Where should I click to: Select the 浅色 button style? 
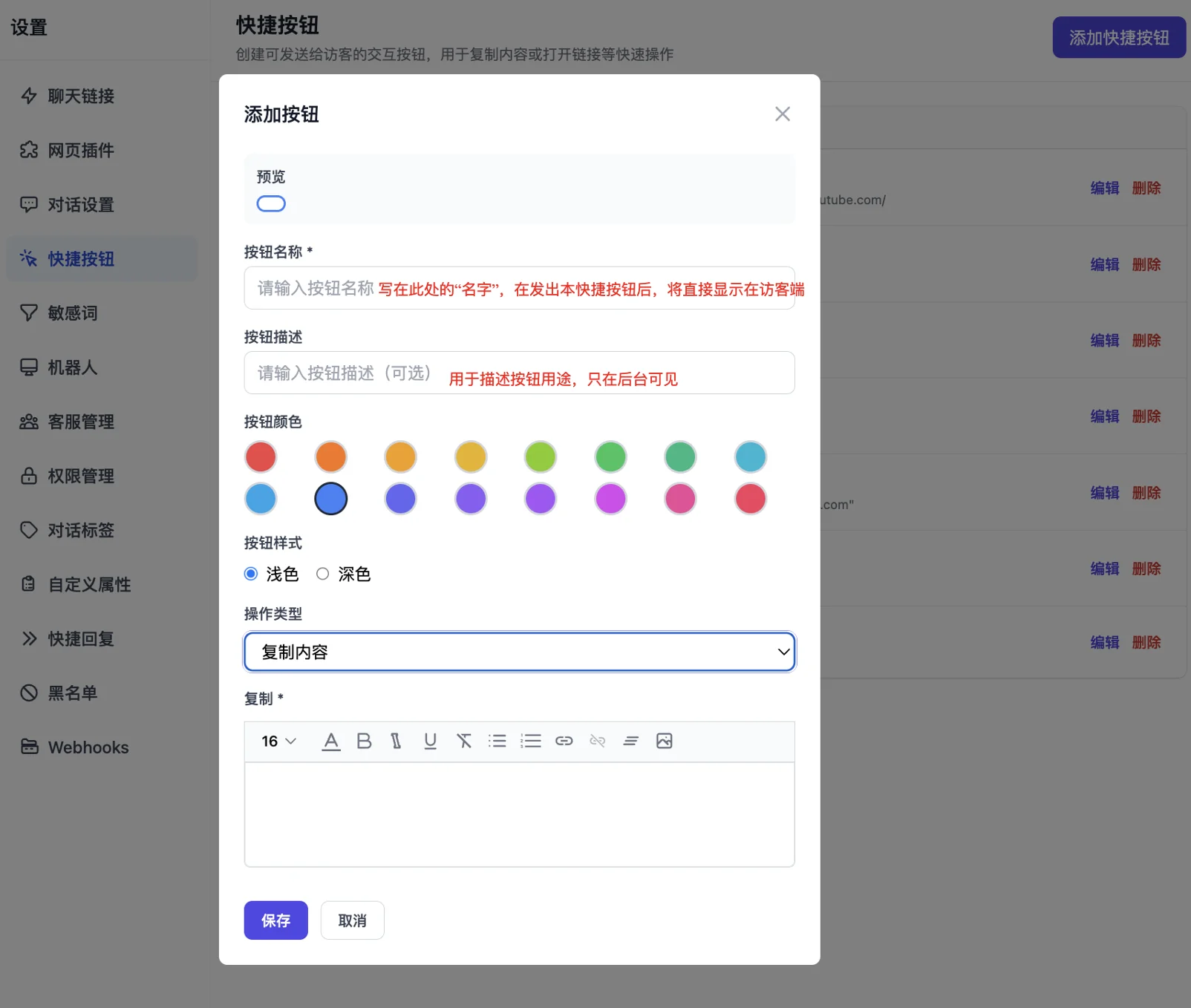pos(251,574)
